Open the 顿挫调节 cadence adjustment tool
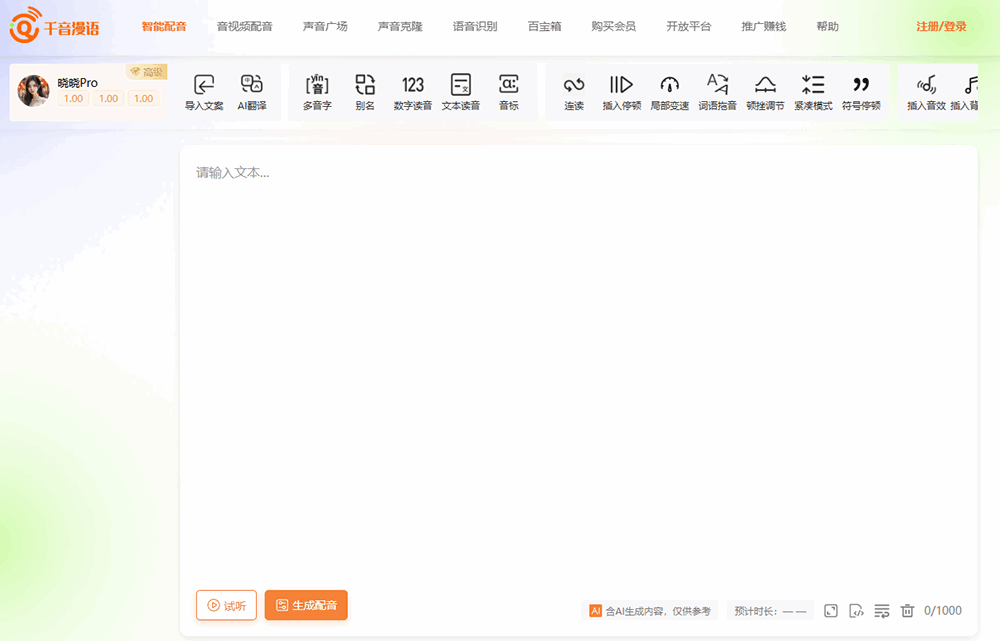This screenshot has height=641, width=1000. pos(765,92)
